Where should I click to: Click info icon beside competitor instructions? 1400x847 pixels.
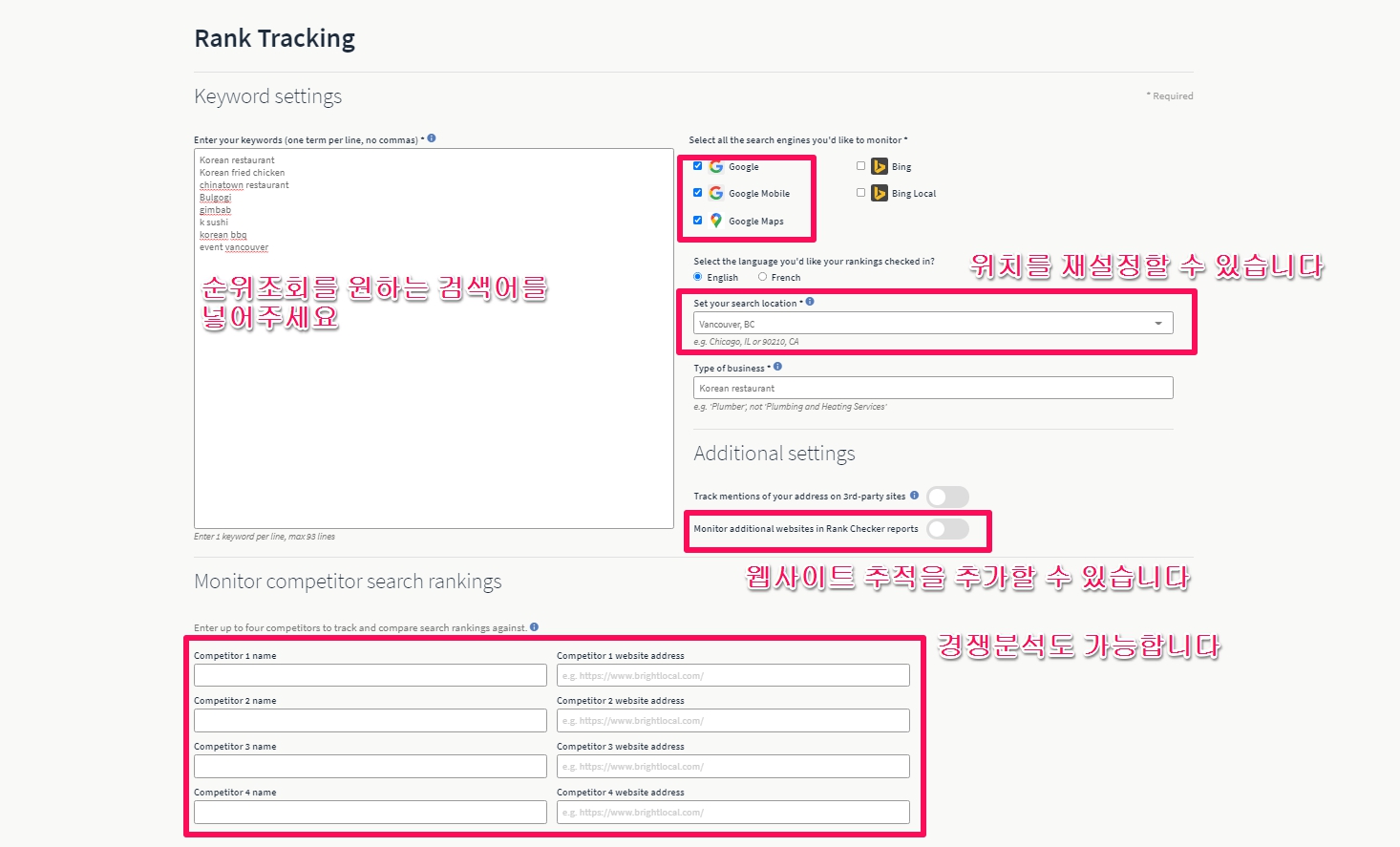[x=534, y=627]
